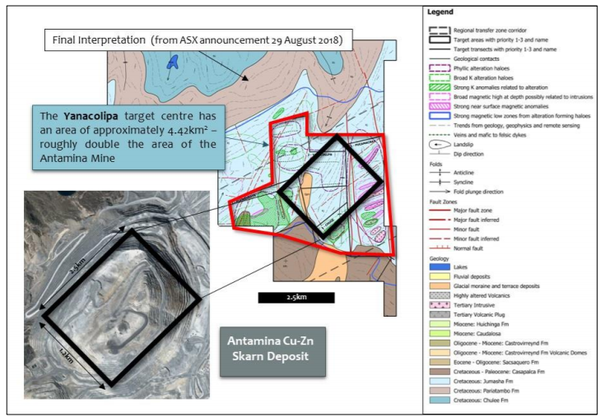Click the purple dashed Phyllic alteration haloes symbol
Viewport: 600px width, 417px height.
439,68
